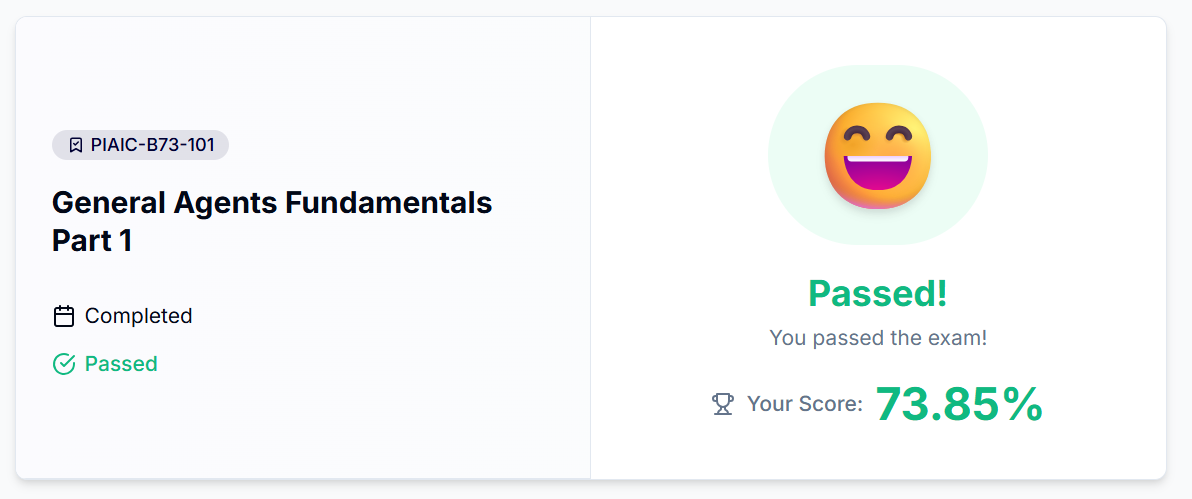Viewport: 1192px width, 499px height.
Task: Select the "You passed the exam!" message
Action: [877, 338]
